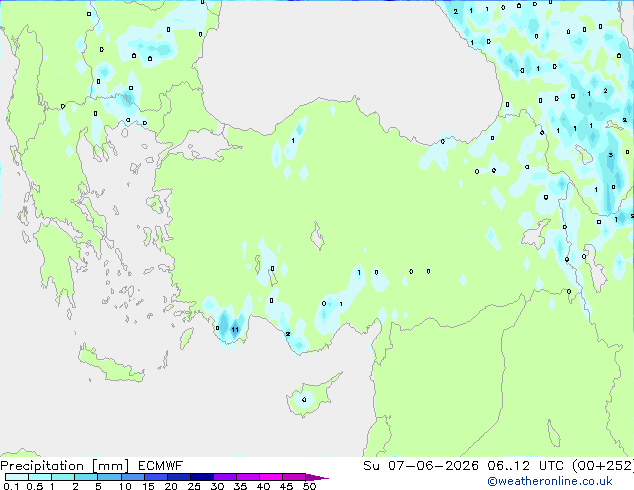The width and height of the screenshot is (634, 490).
Task: Click the '3' precipitation value in the Caucasus region
Action: (x=611, y=155)
